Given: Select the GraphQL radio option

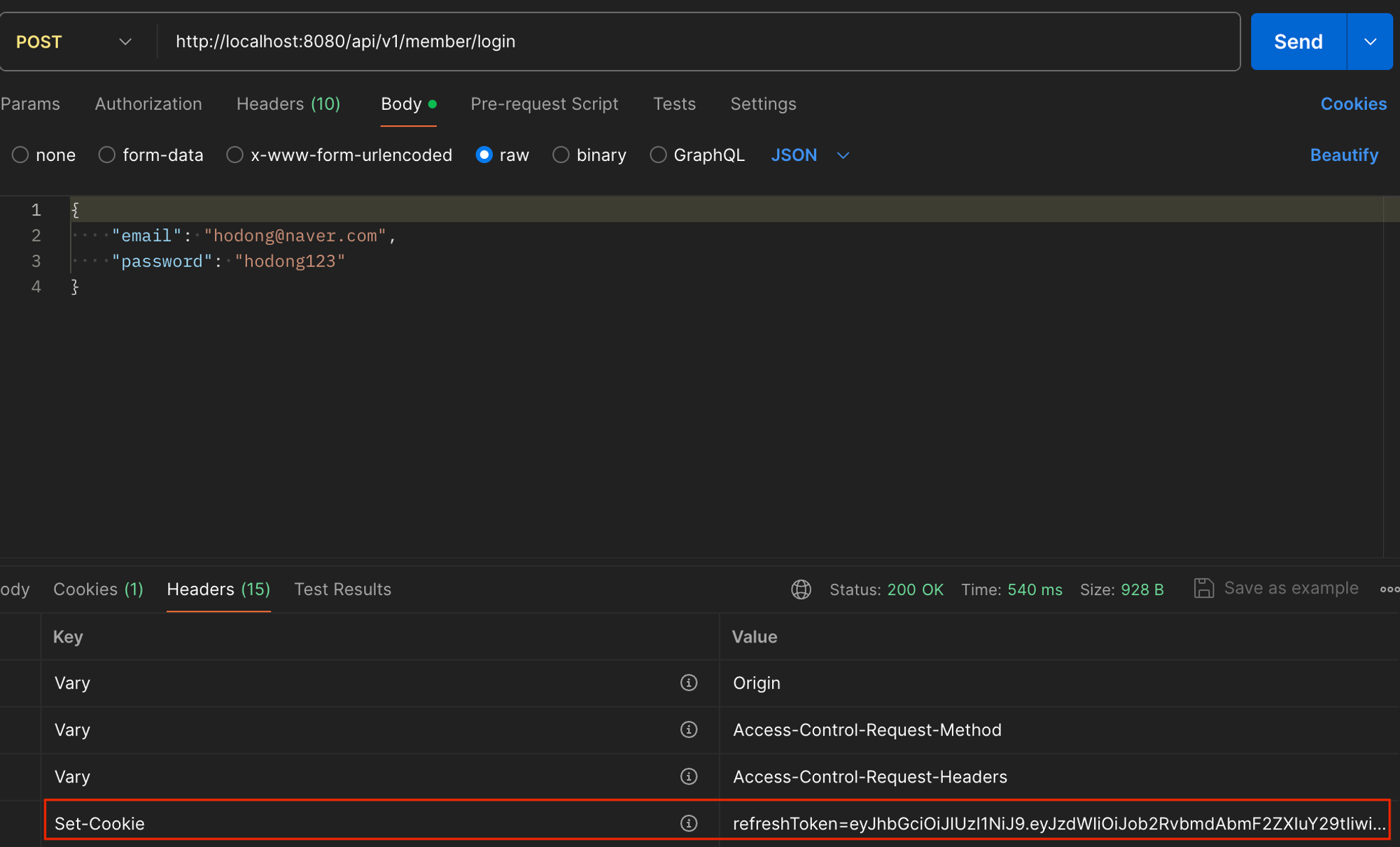Looking at the screenshot, I should (658, 155).
